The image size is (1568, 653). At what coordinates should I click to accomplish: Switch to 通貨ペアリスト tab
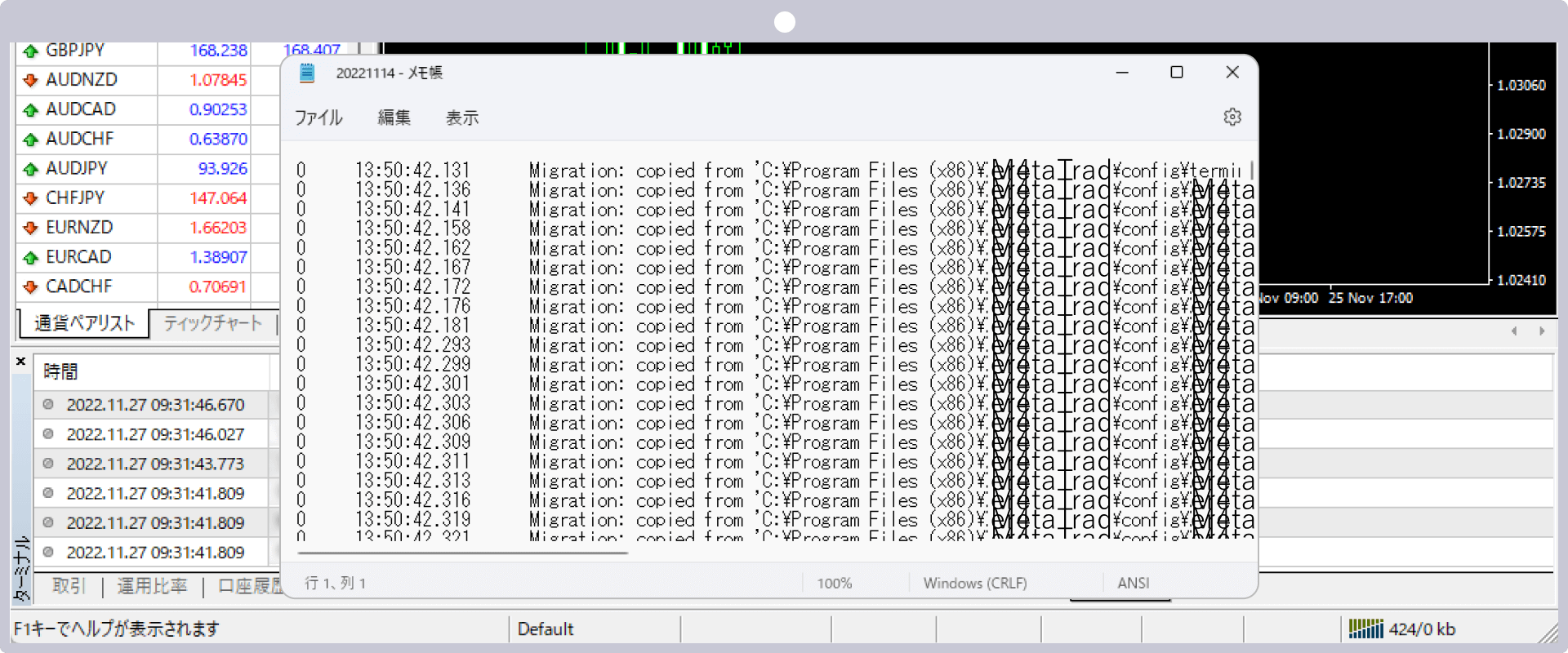(x=84, y=323)
